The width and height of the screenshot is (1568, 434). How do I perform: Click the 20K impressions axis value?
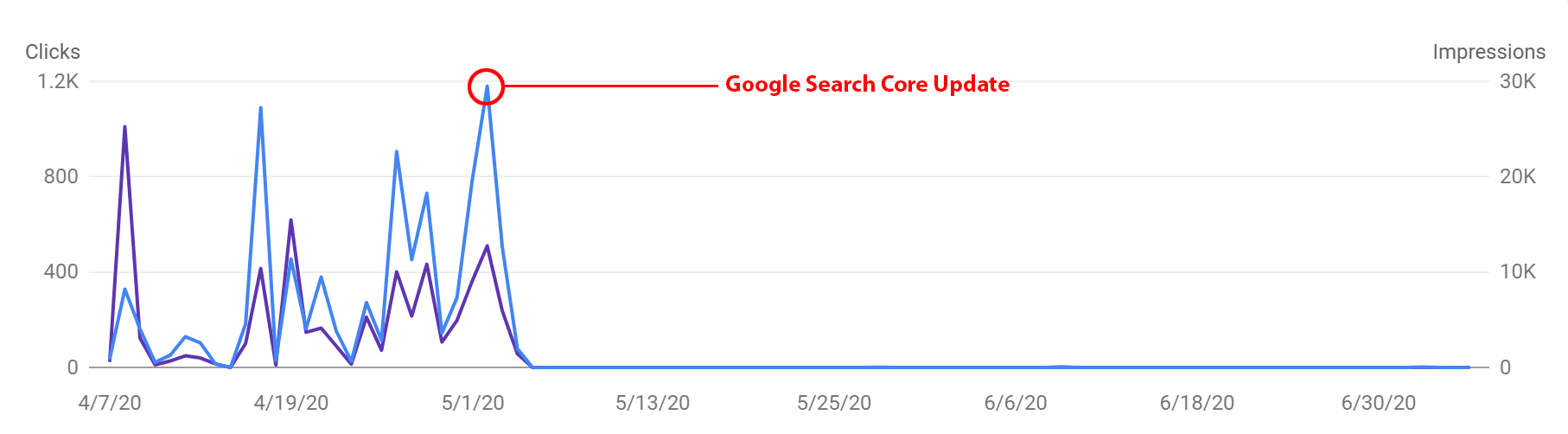pyautogui.click(x=1518, y=176)
